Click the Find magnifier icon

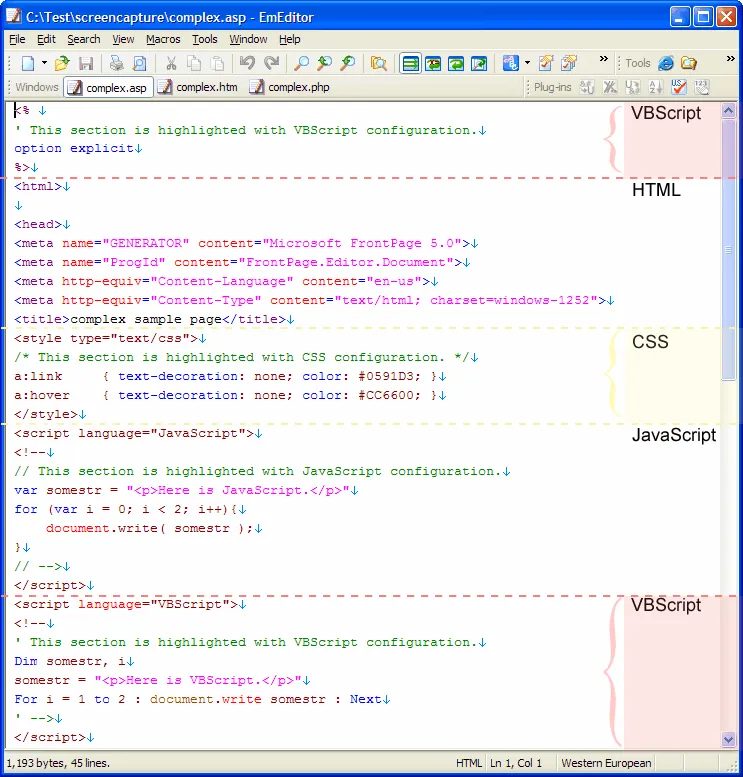point(301,63)
